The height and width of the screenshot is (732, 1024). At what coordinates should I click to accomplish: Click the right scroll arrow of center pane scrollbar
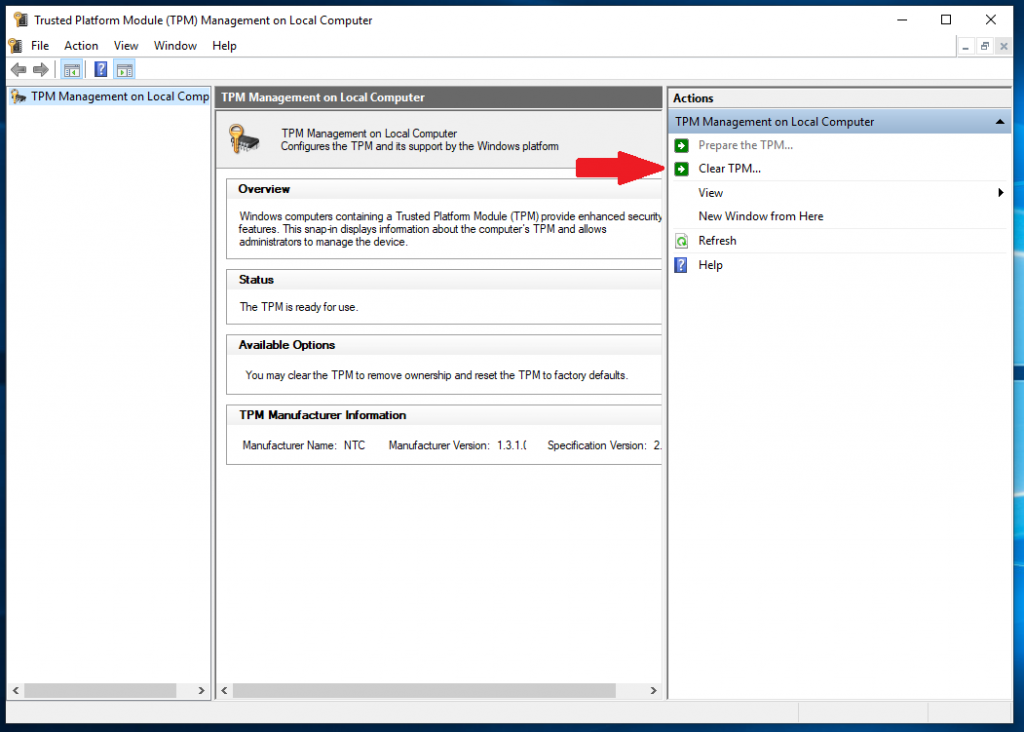[x=653, y=690]
